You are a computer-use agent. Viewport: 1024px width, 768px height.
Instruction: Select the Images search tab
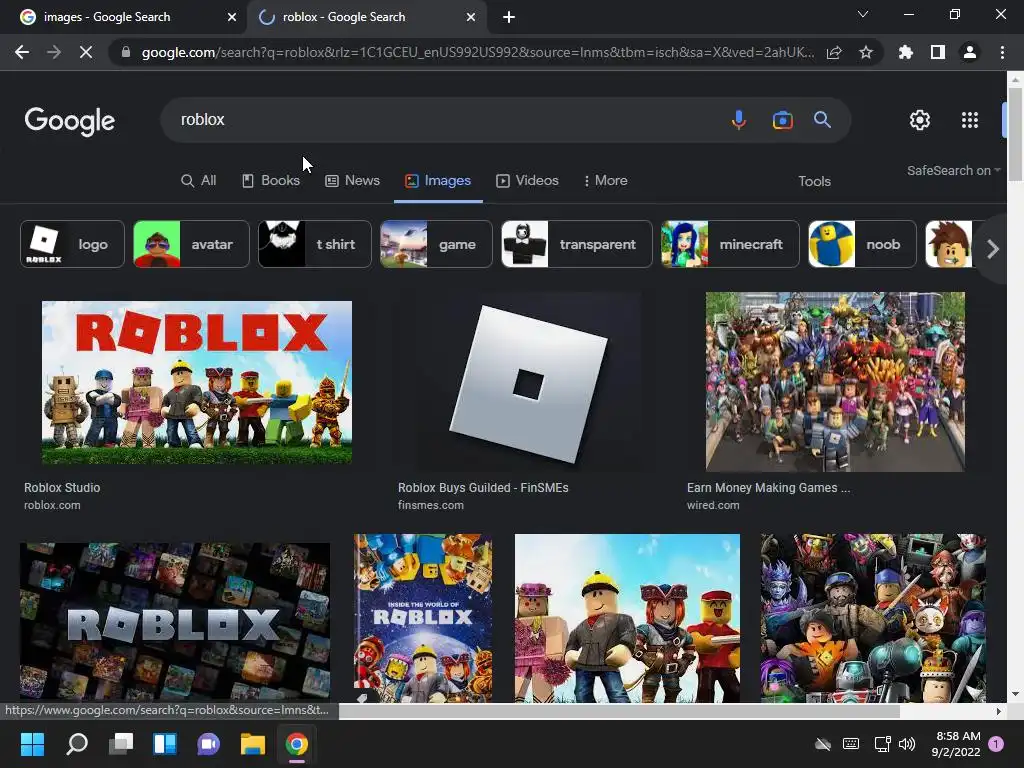(438, 181)
